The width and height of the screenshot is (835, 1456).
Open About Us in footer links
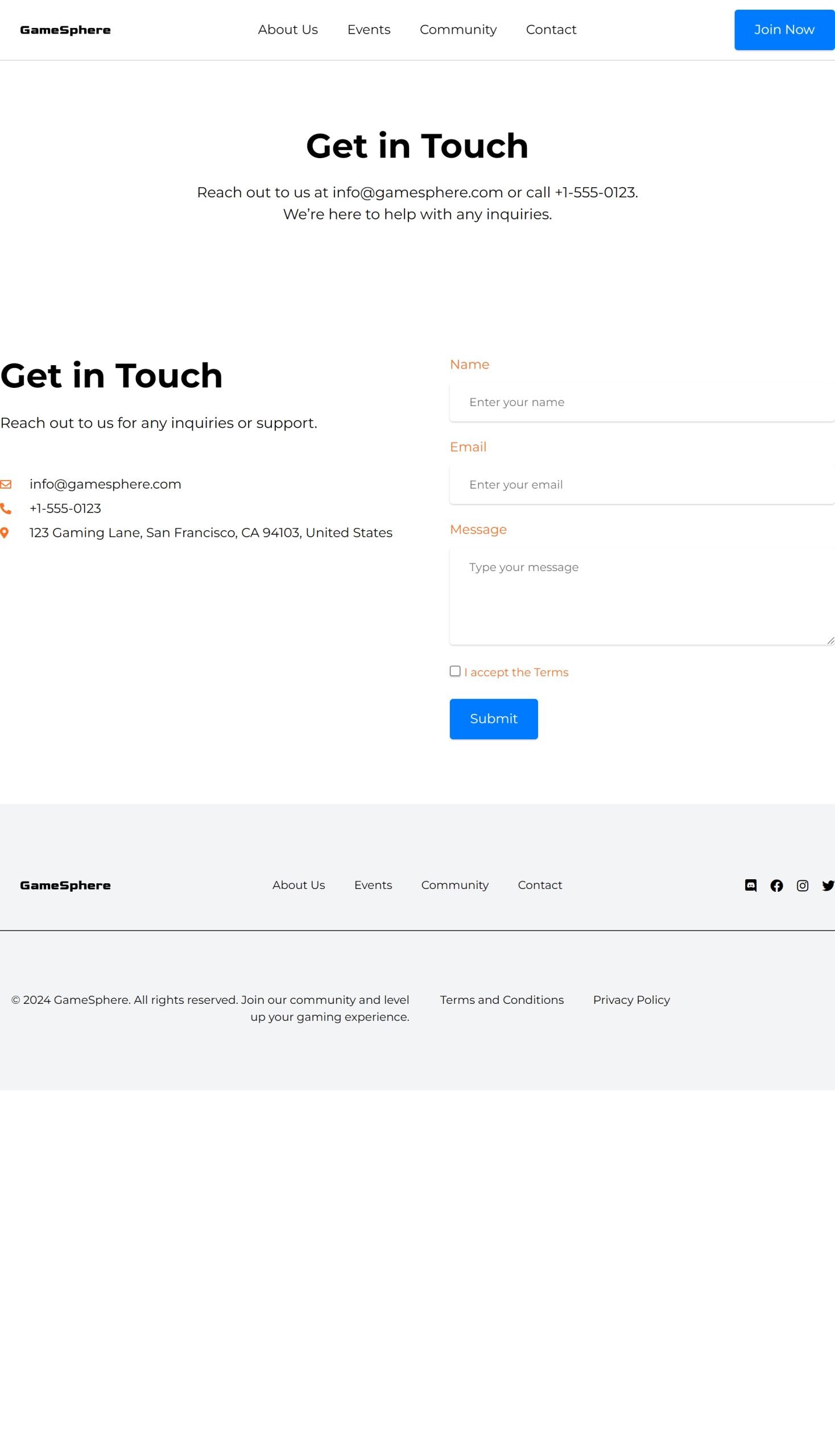(299, 885)
